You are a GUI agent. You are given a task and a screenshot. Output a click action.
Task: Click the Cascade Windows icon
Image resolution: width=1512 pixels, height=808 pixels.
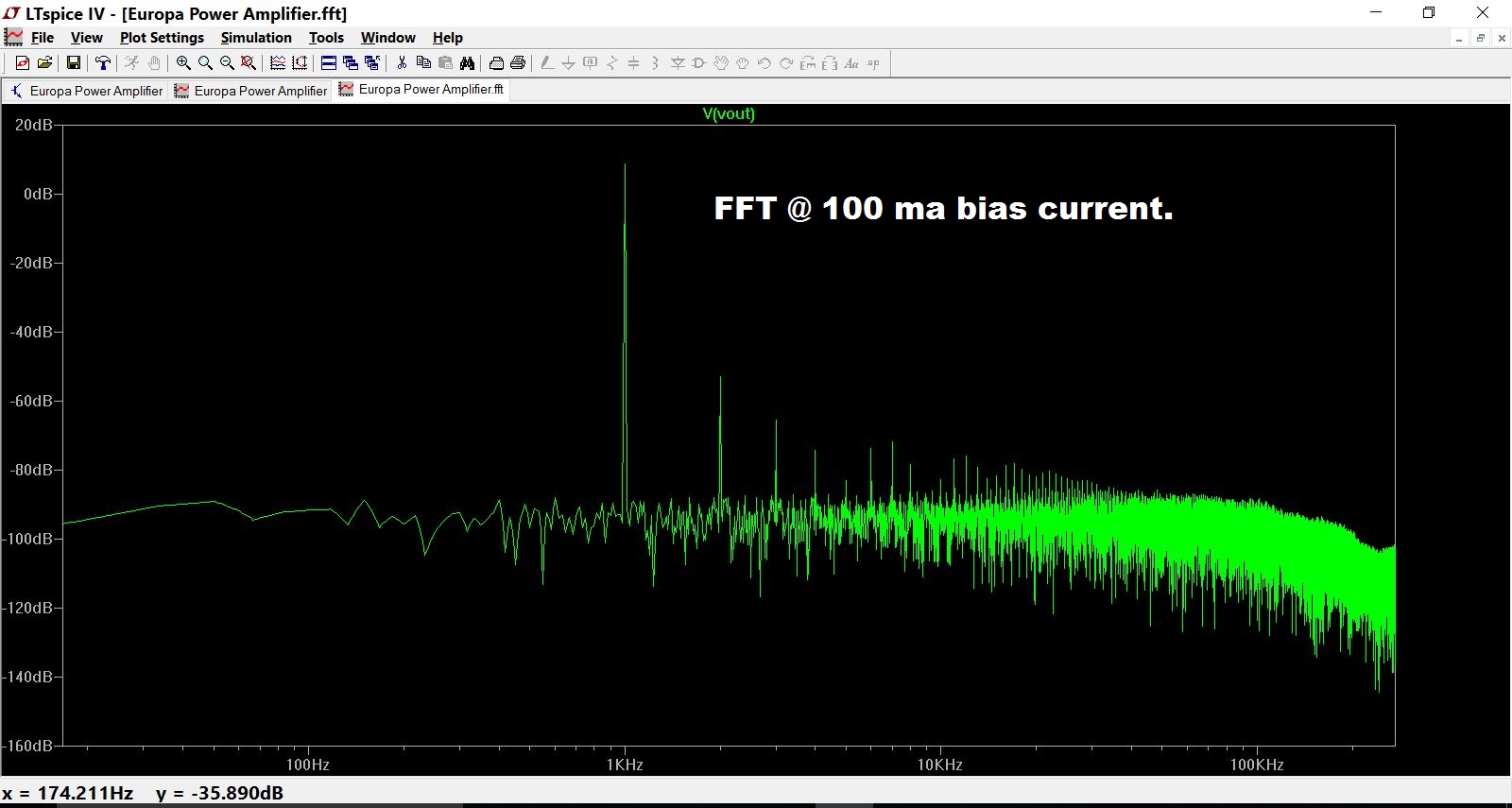click(351, 63)
